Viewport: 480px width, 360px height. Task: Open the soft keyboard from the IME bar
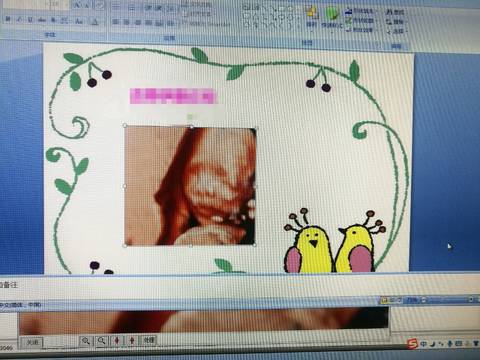click(x=458, y=343)
